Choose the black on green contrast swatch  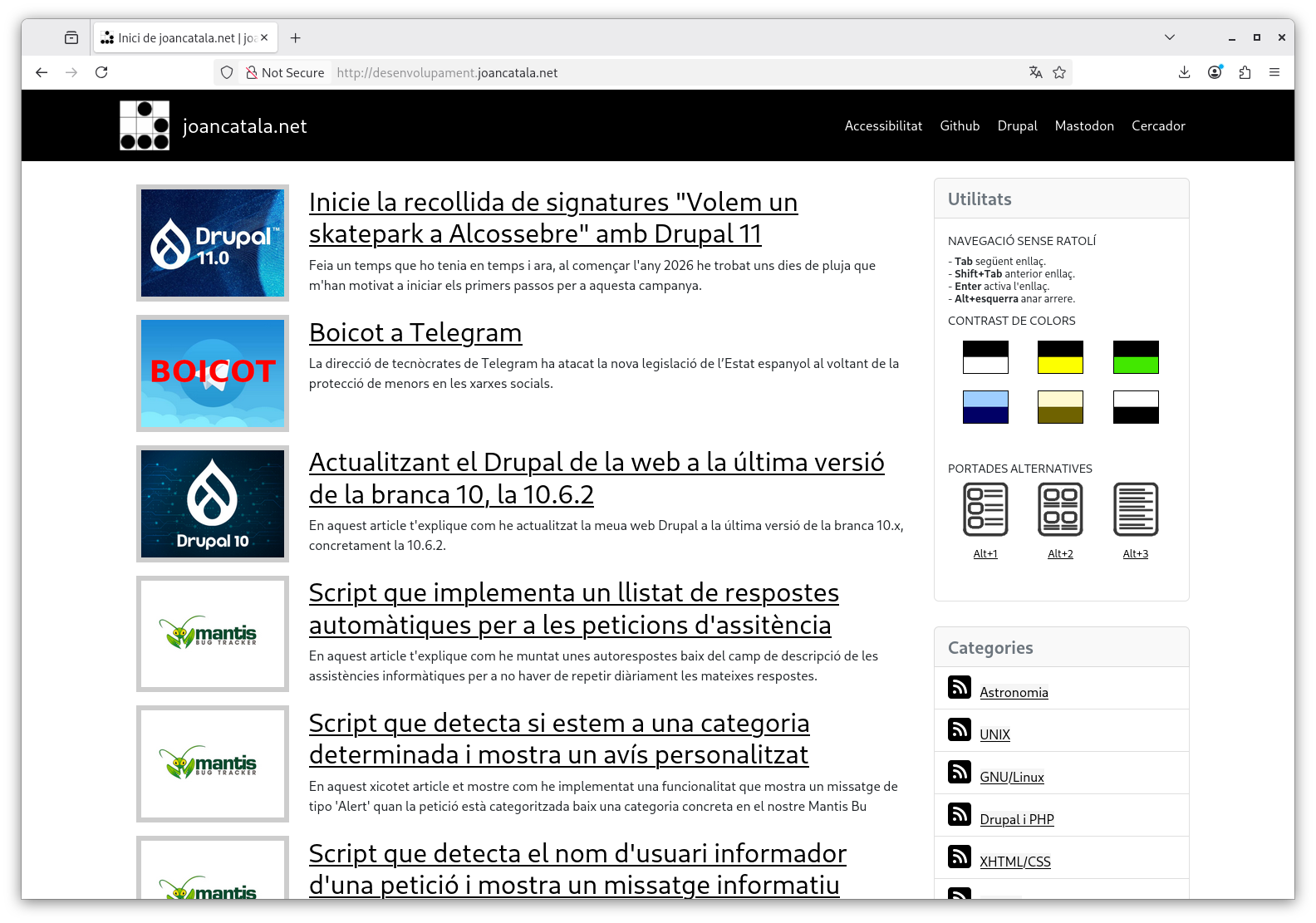click(1136, 357)
